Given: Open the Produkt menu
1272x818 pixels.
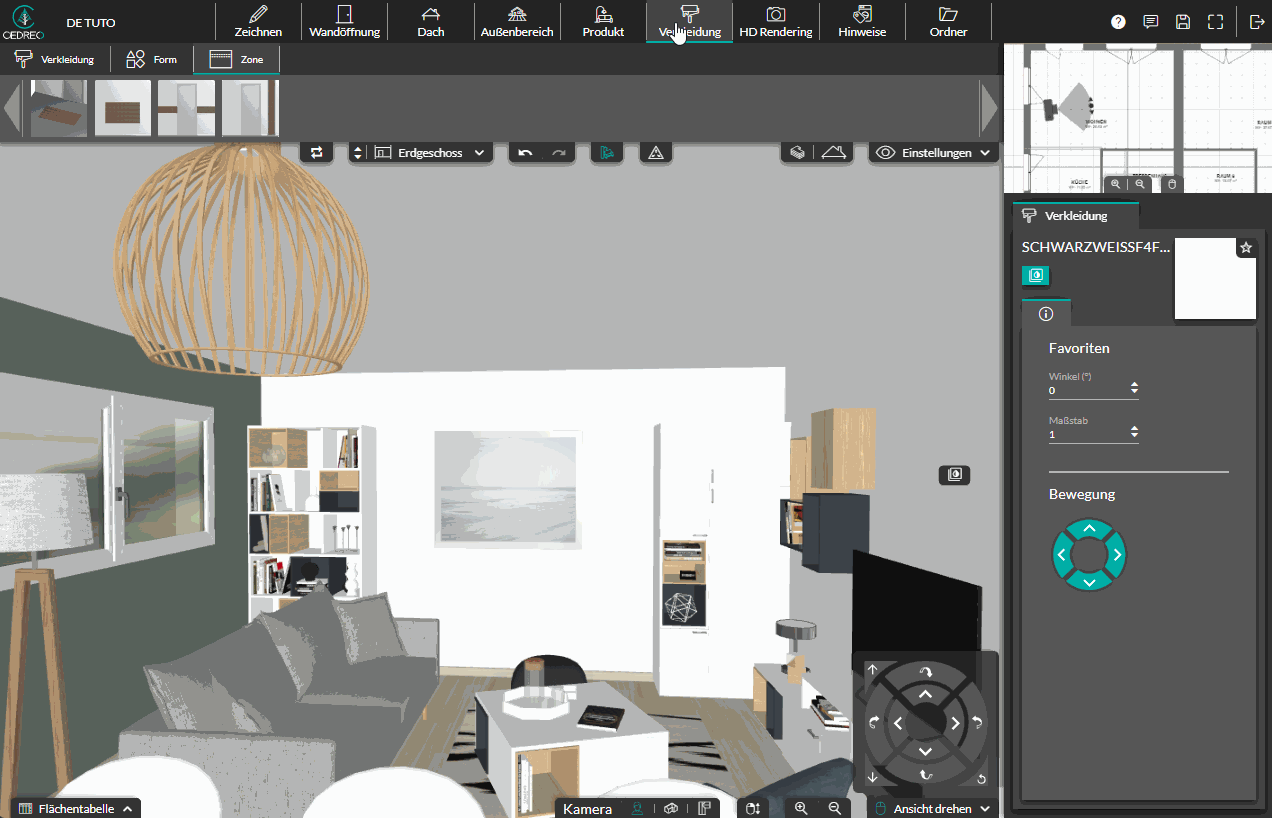Looking at the screenshot, I should pyautogui.click(x=603, y=21).
